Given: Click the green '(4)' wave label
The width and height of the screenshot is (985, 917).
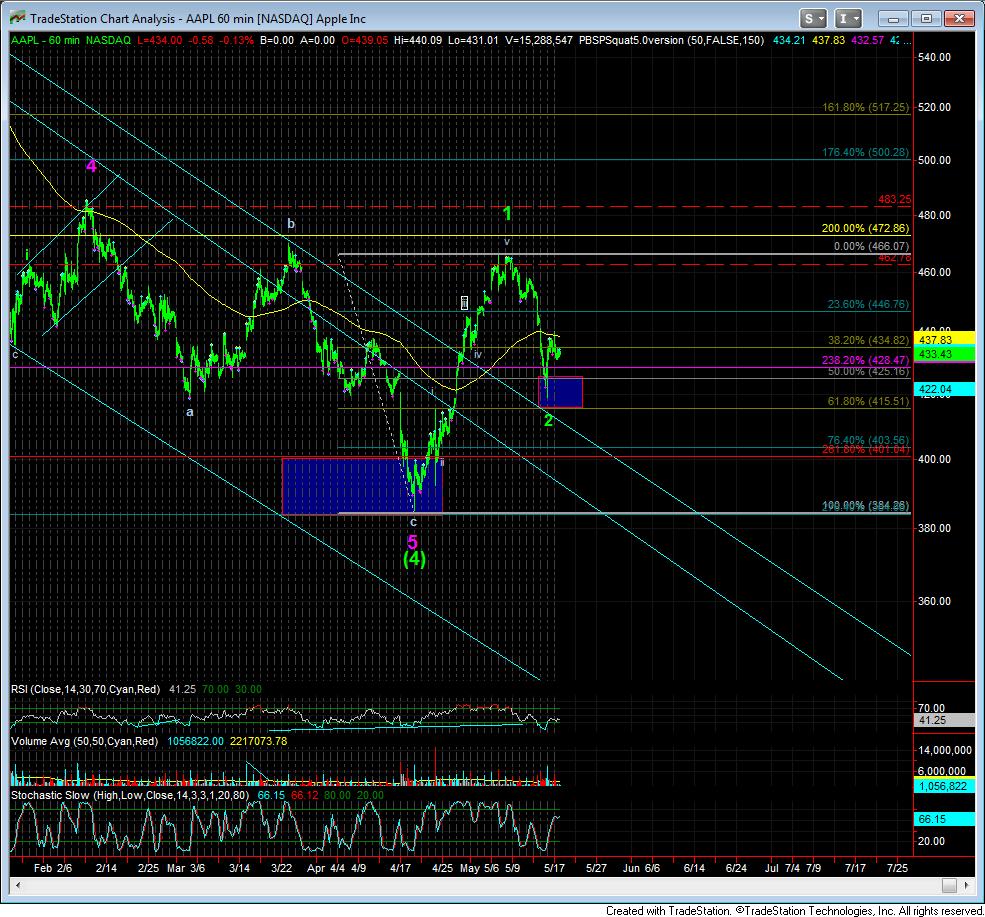Looking at the screenshot, I should [x=415, y=559].
